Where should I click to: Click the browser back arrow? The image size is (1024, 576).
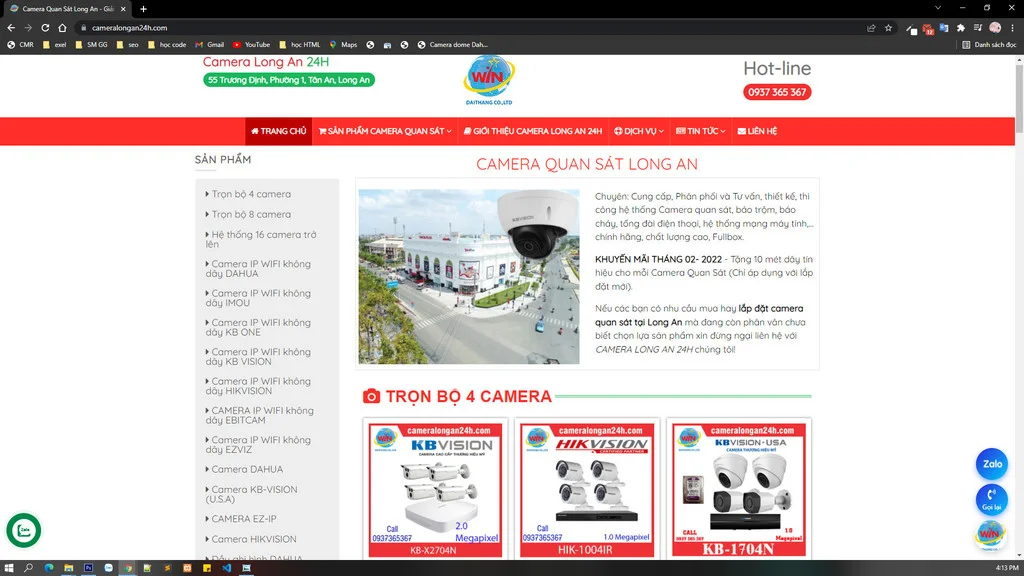coord(11,27)
